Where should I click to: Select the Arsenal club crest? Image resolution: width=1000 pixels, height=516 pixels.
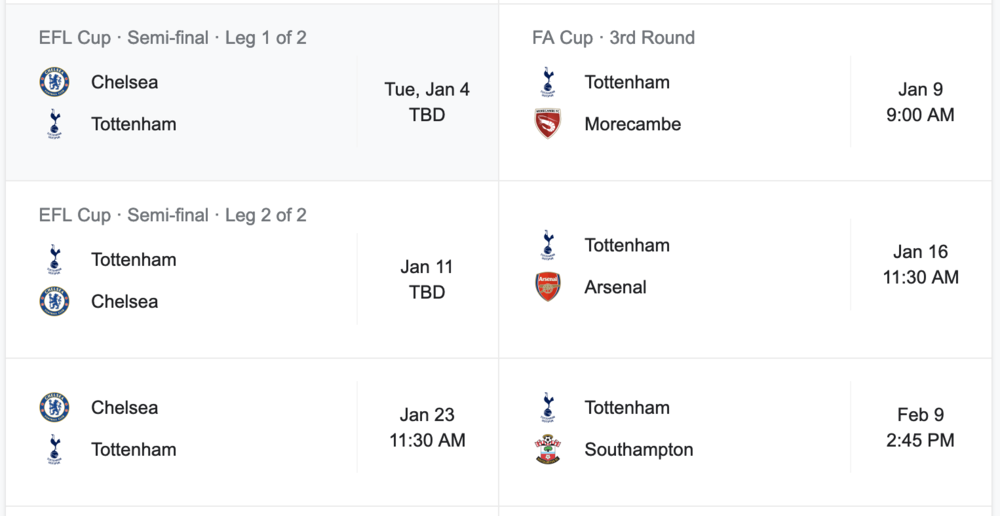[x=547, y=287]
